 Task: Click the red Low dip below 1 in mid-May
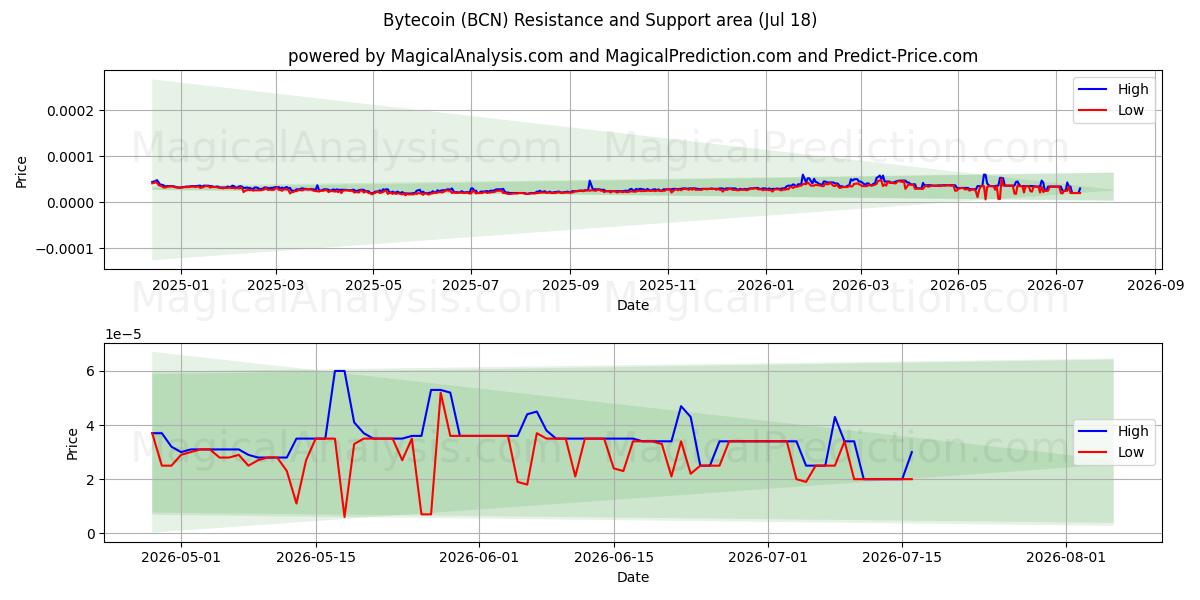point(345,516)
